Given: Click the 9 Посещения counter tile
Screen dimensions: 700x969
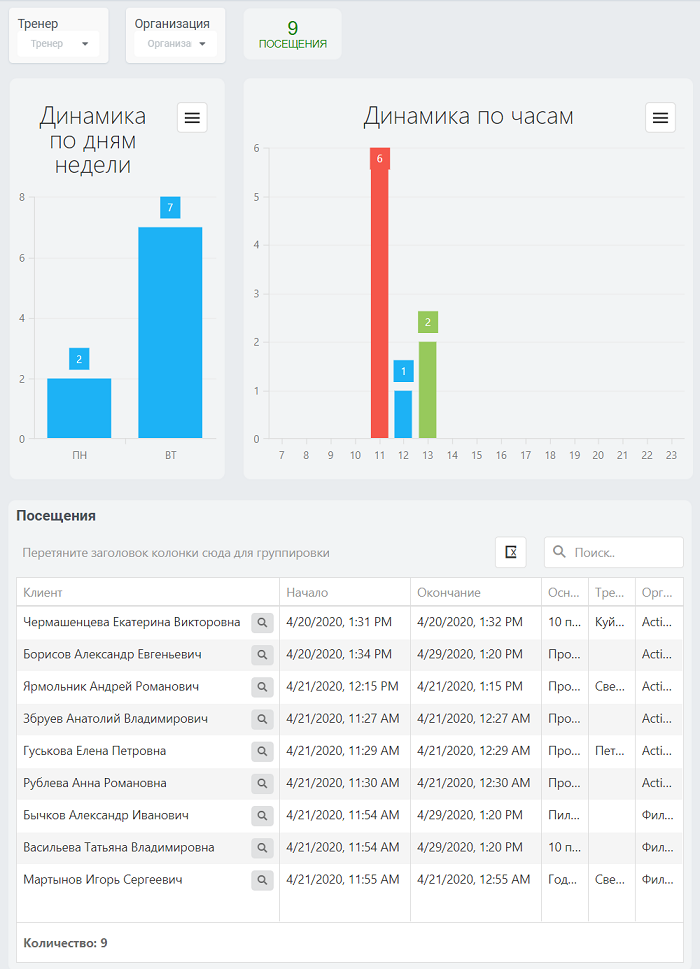Looking at the screenshot, I should click(293, 35).
